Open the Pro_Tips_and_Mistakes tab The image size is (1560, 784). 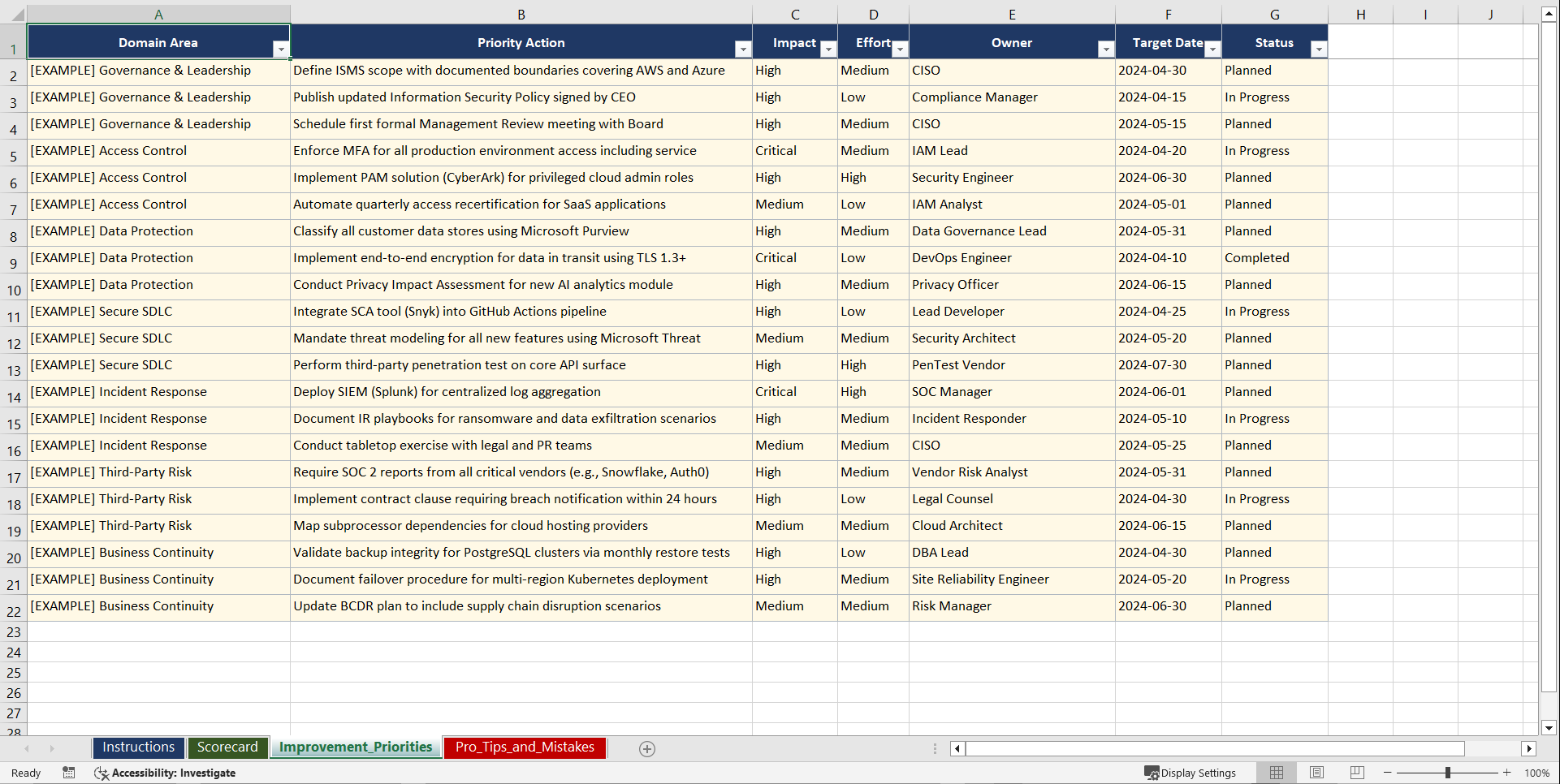[524, 747]
